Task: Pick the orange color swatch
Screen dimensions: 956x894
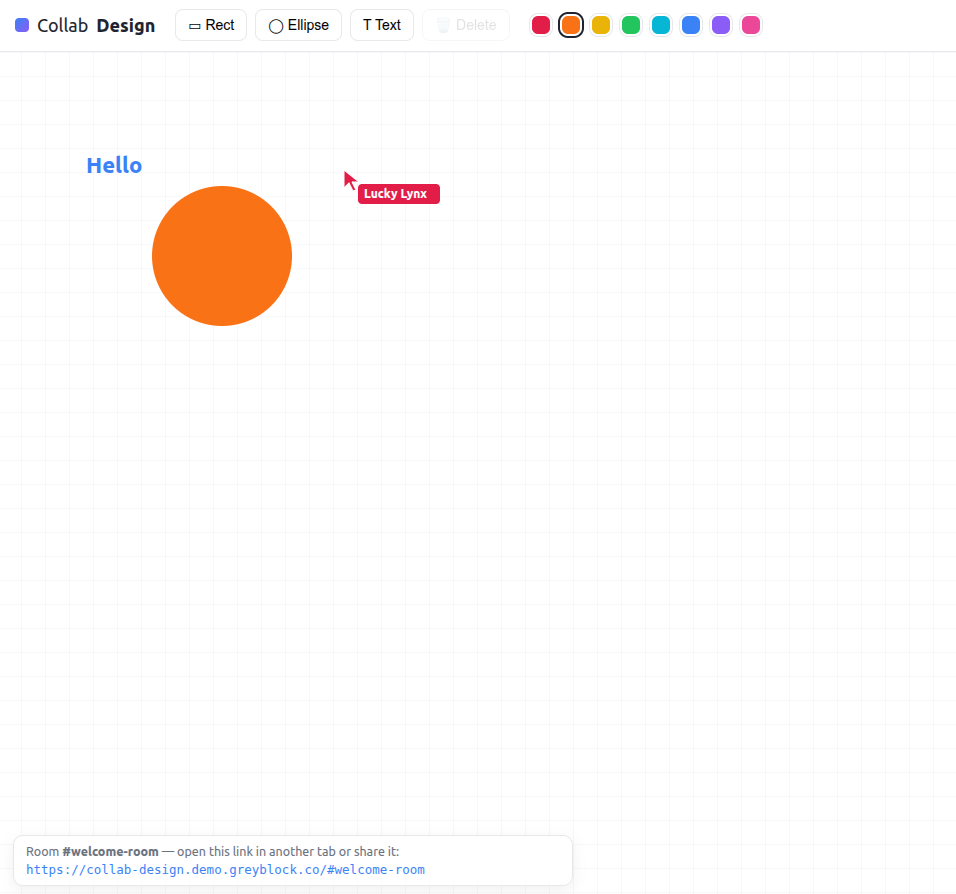Action: pos(571,25)
